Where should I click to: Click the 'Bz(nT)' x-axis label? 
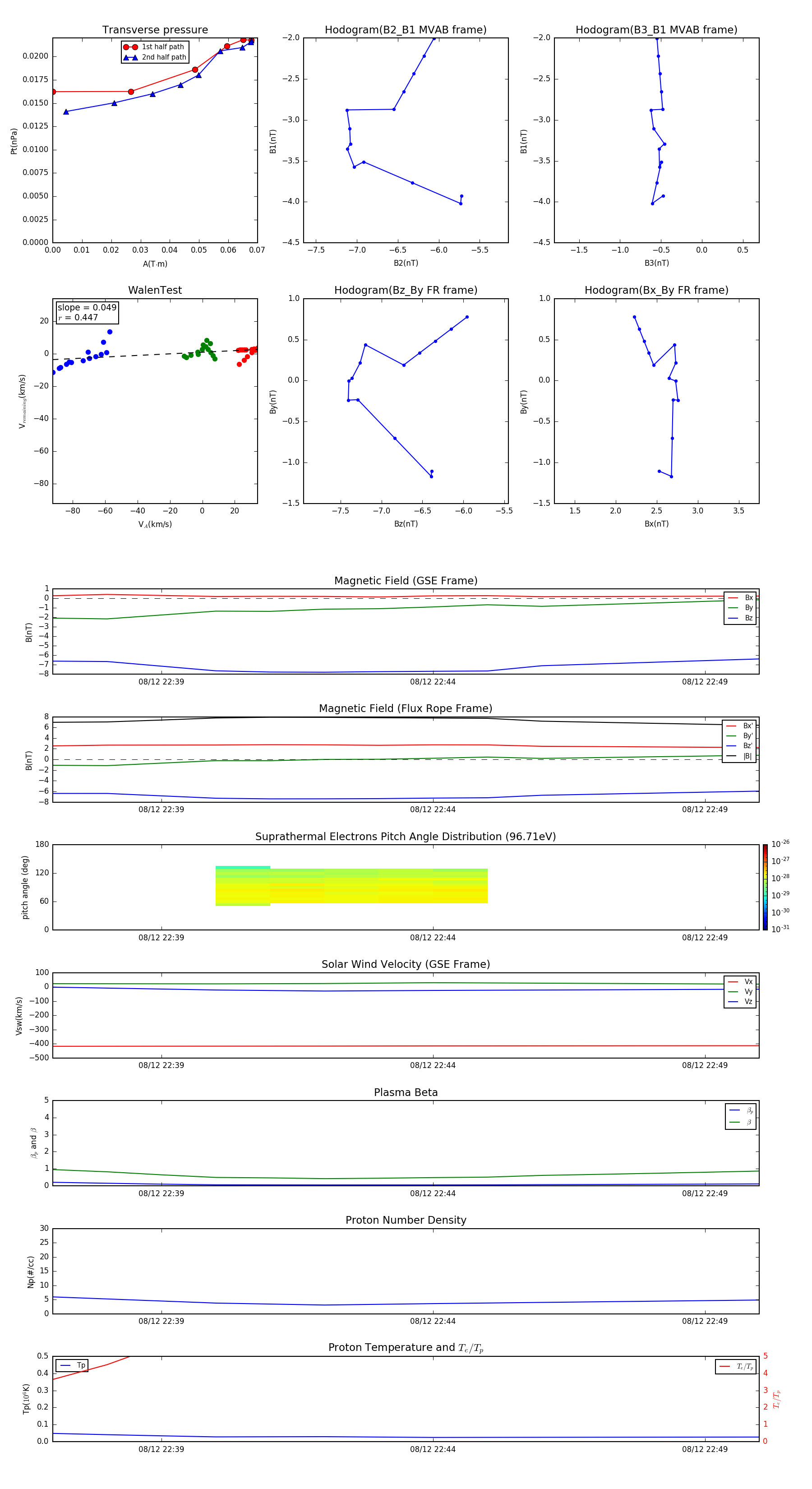tap(406, 524)
